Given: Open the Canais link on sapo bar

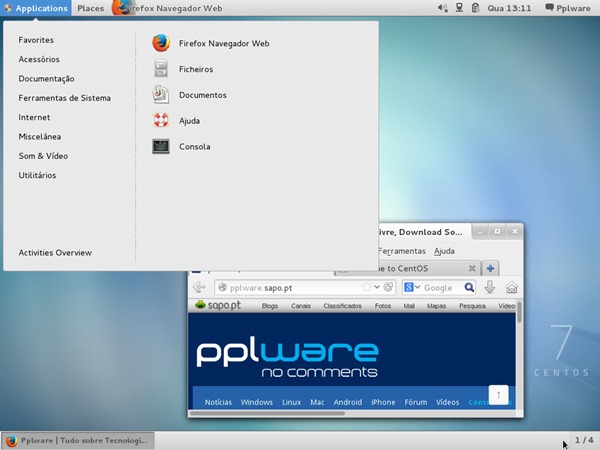Looking at the screenshot, I should [301, 306].
